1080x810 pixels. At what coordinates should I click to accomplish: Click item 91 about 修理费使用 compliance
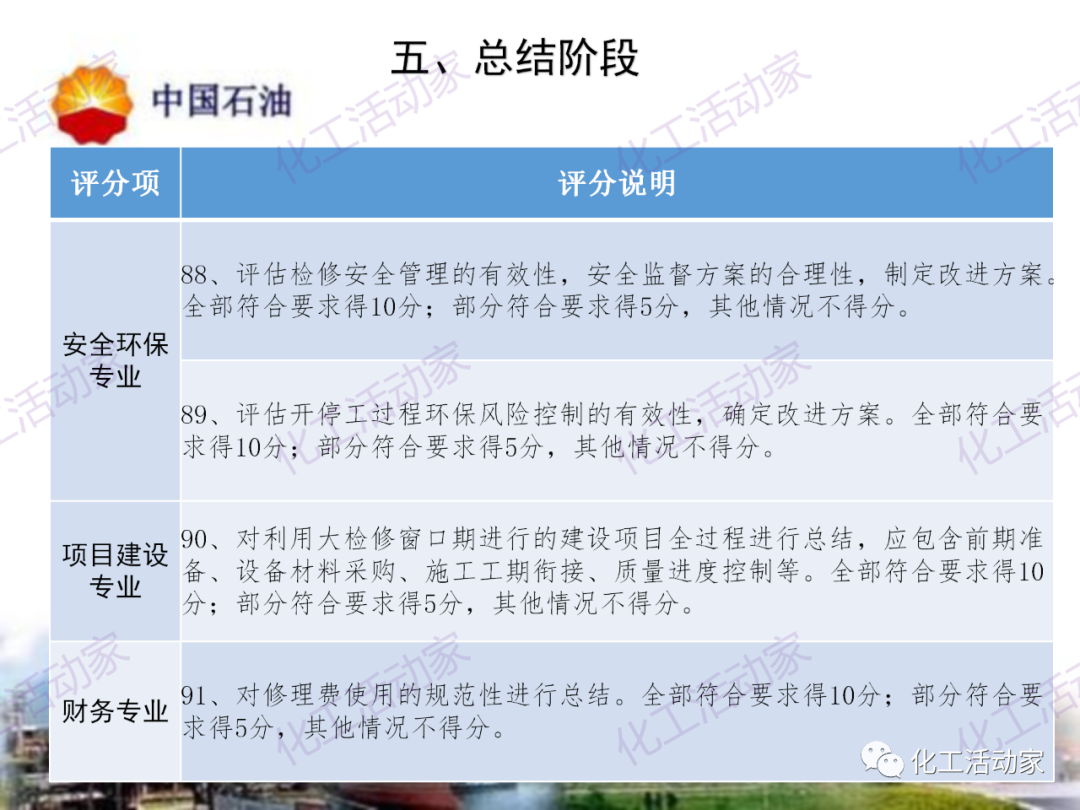tap(616, 711)
